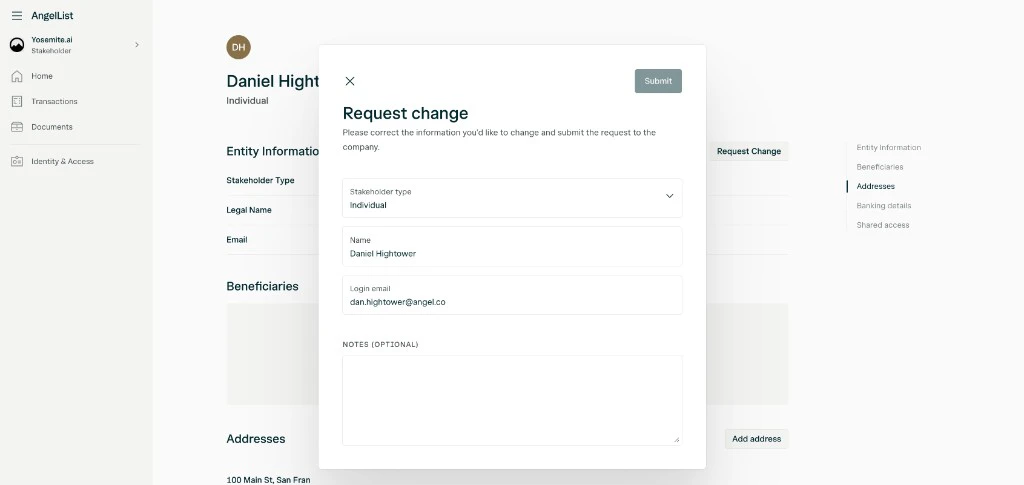This screenshot has height=485, width=1024.
Task: Jump to Banking details in page outline
Action: pyautogui.click(x=884, y=206)
